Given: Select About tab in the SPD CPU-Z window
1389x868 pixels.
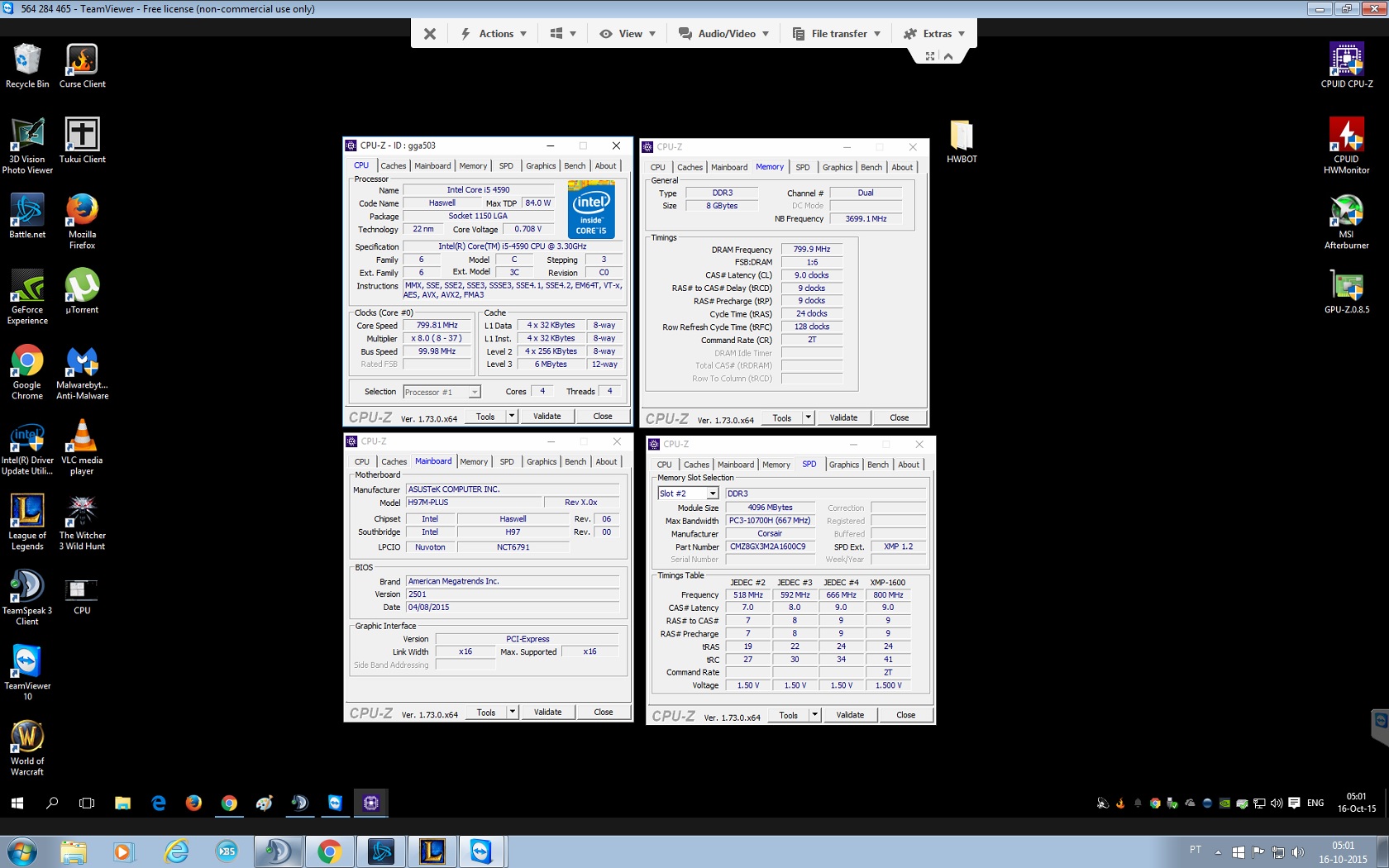Looking at the screenshot, I should [x=909, y=465].
